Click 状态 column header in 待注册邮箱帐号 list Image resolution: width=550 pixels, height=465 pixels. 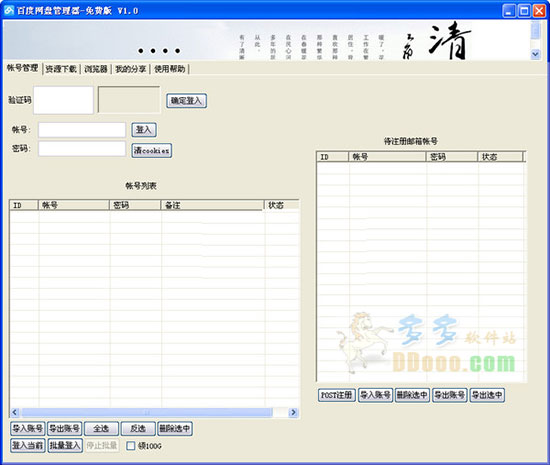[x=500, y=157]
